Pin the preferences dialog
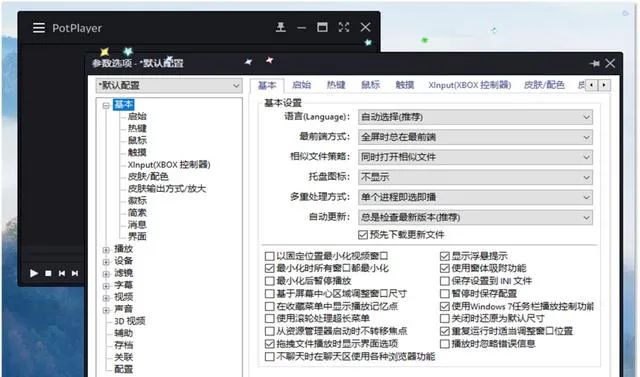The image size is (640, 377). pos(595,63)
